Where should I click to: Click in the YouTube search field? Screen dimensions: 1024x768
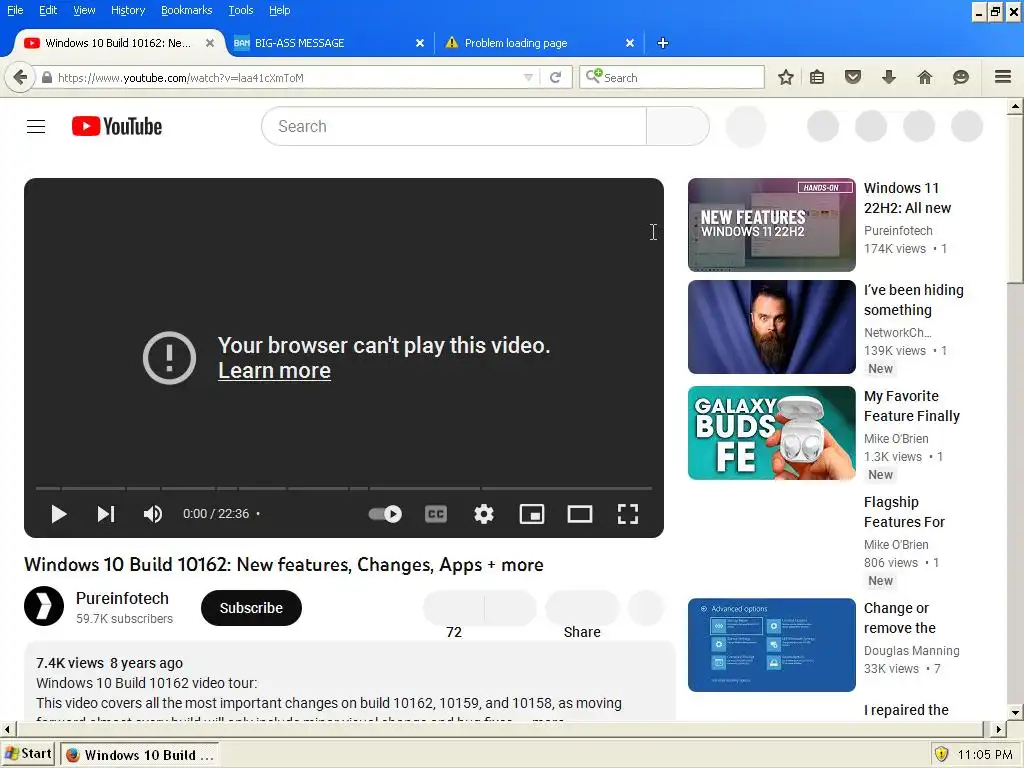click(x=454, y=127)
